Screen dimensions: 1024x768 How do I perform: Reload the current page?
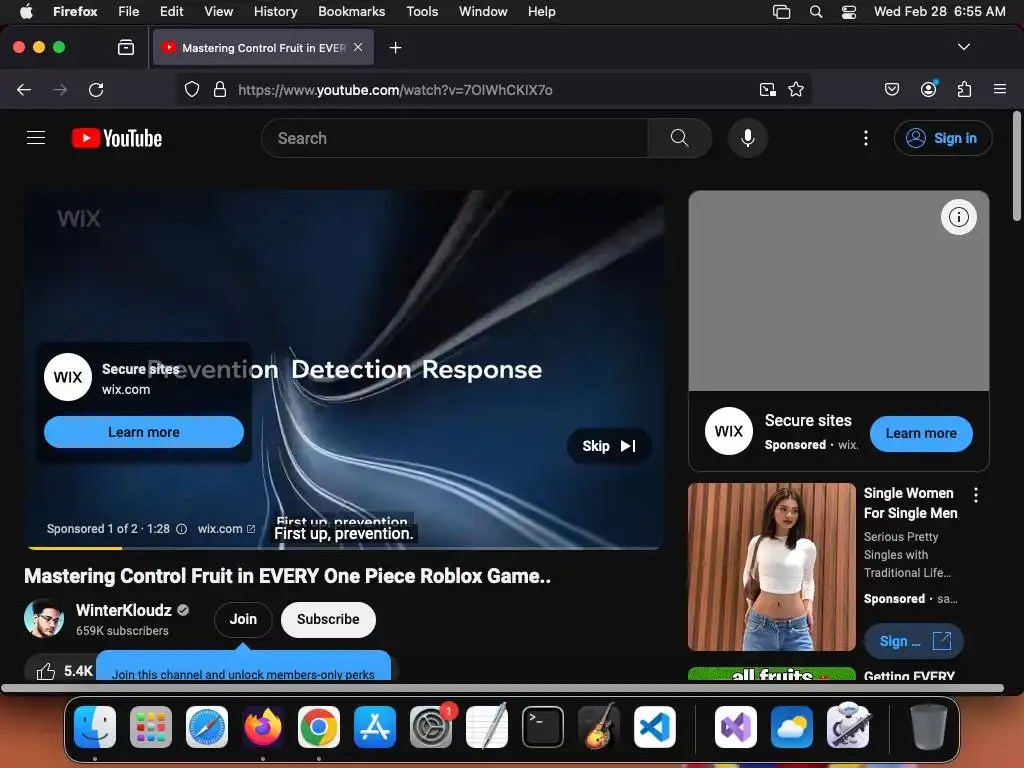(x=96, y=89)
